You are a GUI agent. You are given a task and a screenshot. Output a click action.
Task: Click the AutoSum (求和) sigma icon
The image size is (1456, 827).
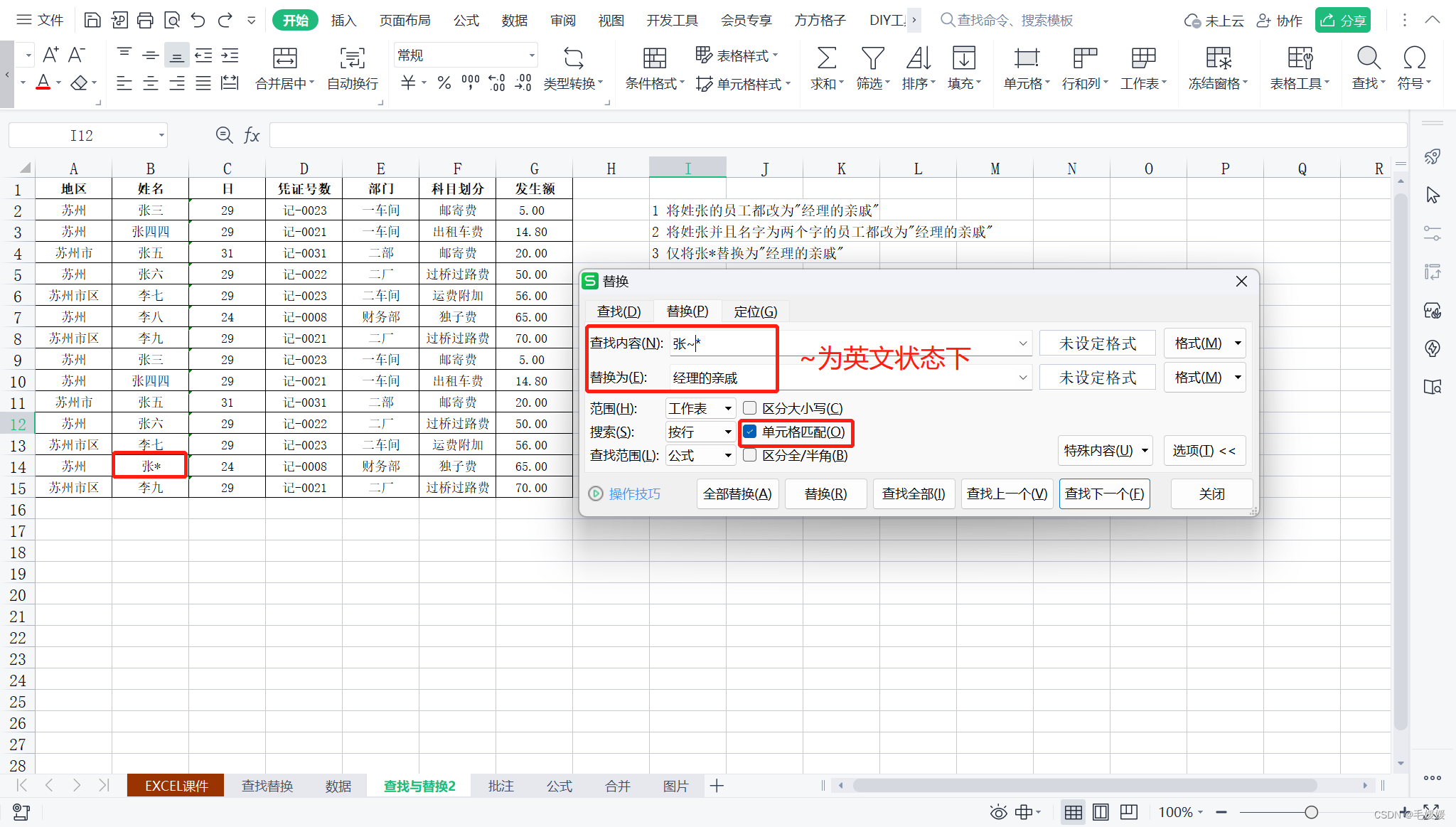click(826, 58)
